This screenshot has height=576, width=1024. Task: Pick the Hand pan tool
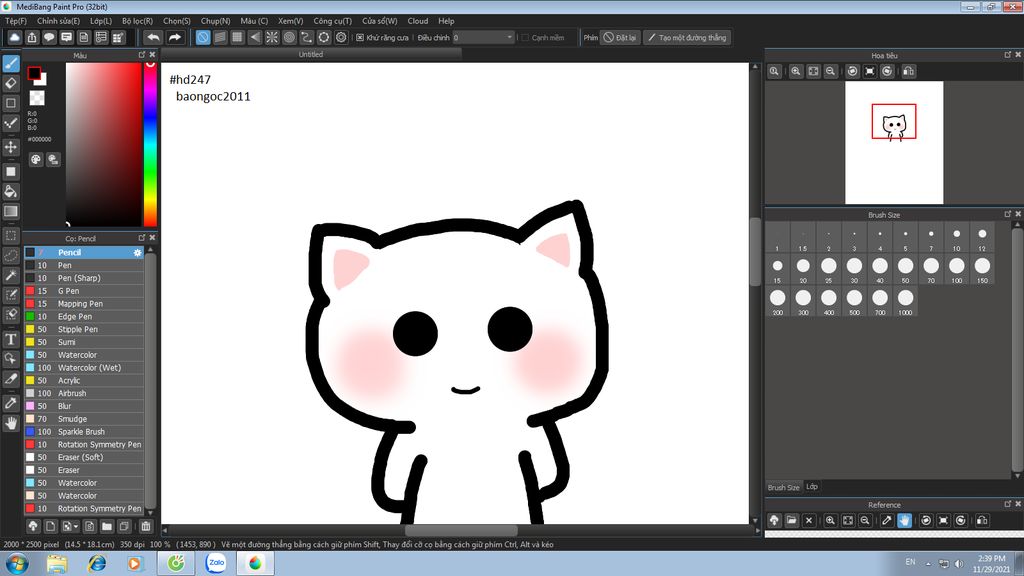[x=11, y=423]
